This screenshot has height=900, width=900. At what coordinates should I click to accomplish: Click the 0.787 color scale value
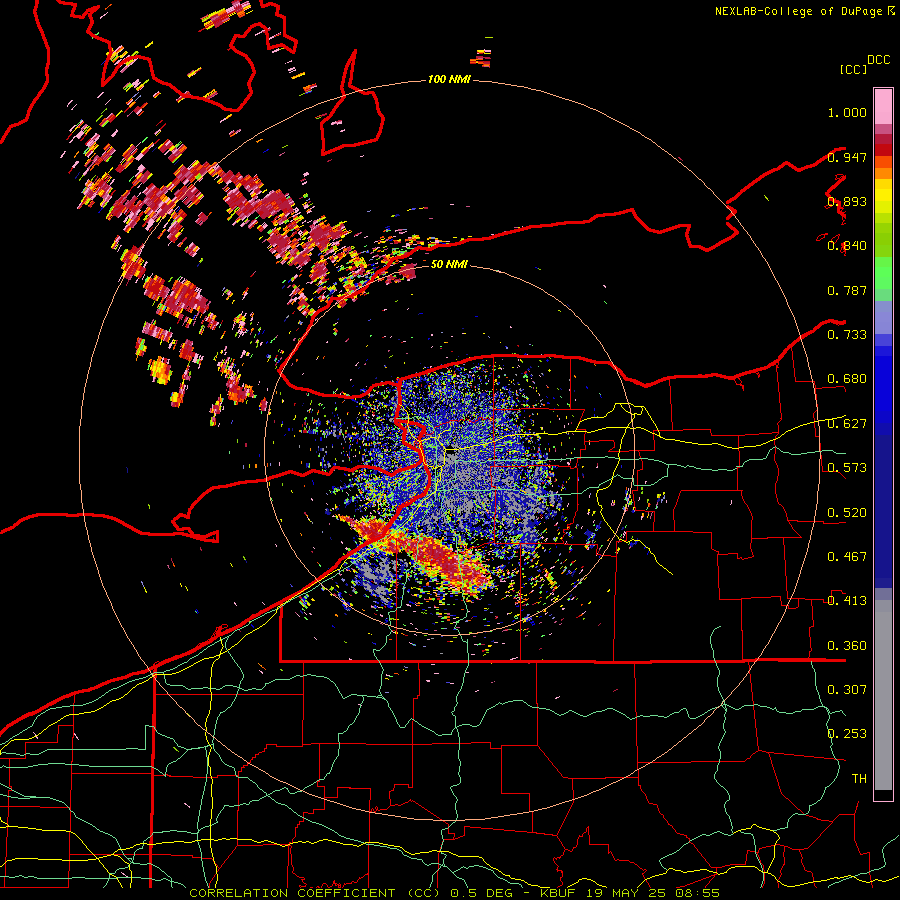[847, 290]
